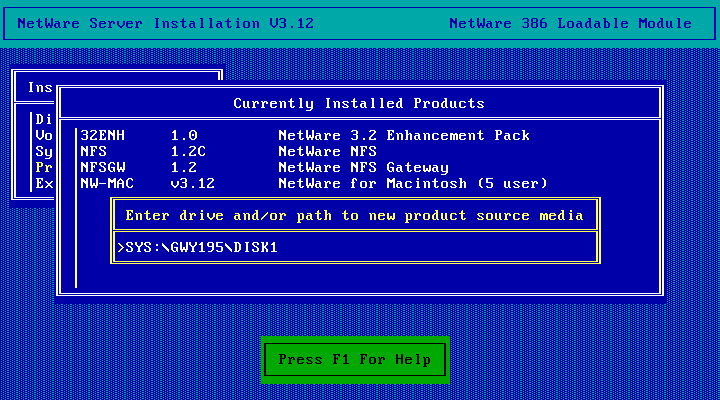This screenshot has height=400, width=720.
Task: Select the NFS product name
Action: tap(94, 152)
